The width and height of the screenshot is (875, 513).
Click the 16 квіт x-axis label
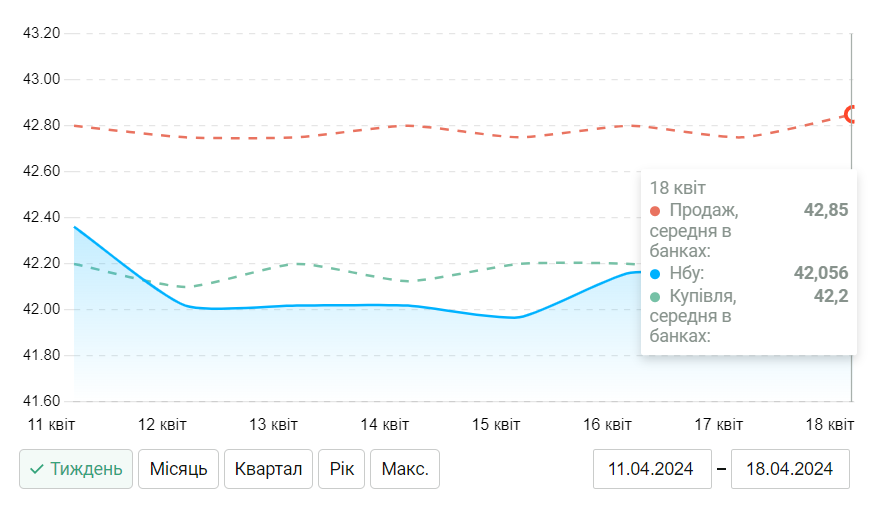pos(607,425)
